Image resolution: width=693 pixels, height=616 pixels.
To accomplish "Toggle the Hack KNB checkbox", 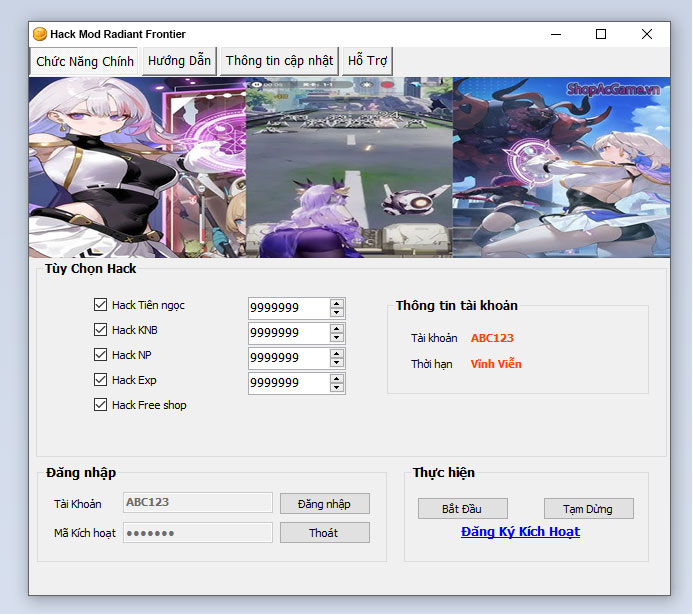I will pos(100,330).
